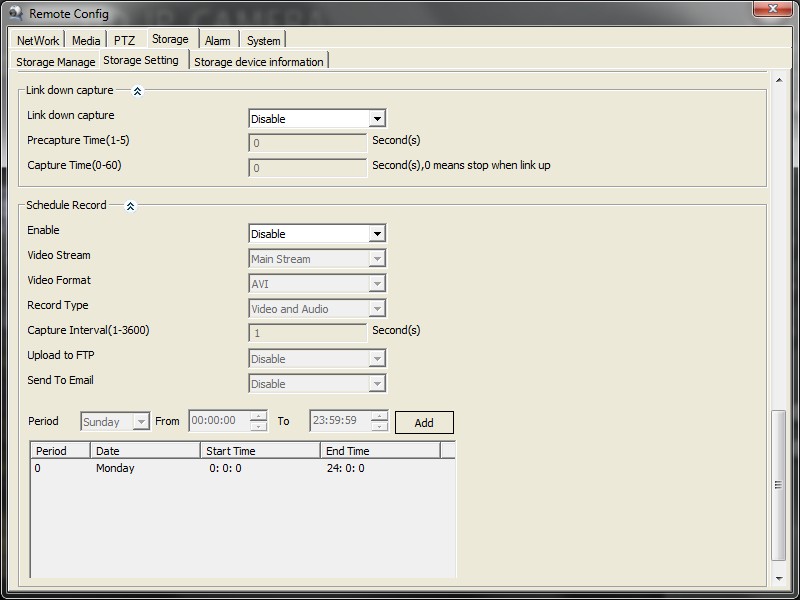
Task: Switch to the Alarm tab
Action: coord(218,40)
